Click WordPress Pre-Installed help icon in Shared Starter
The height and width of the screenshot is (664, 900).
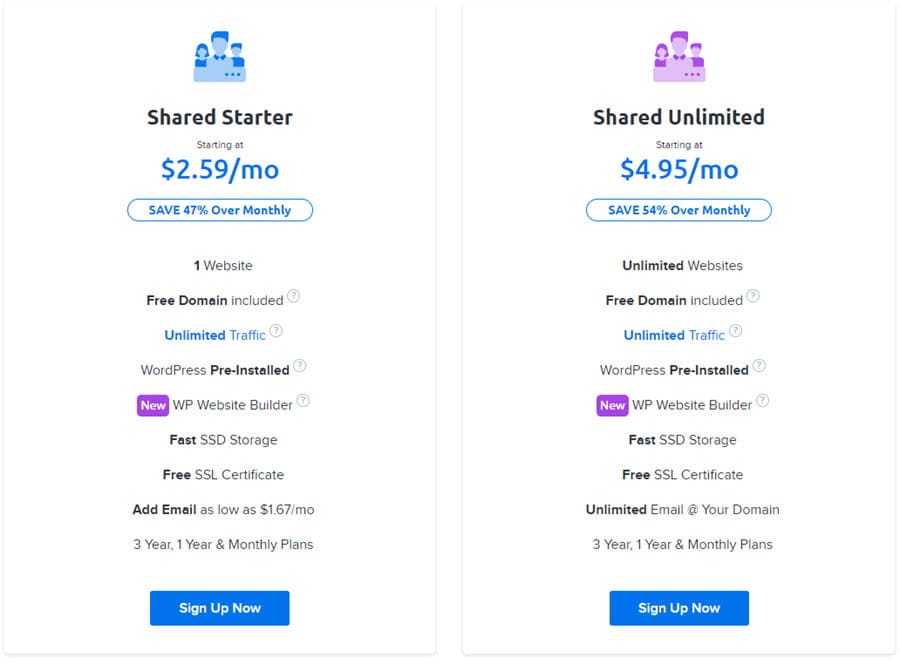coord(299,367)
